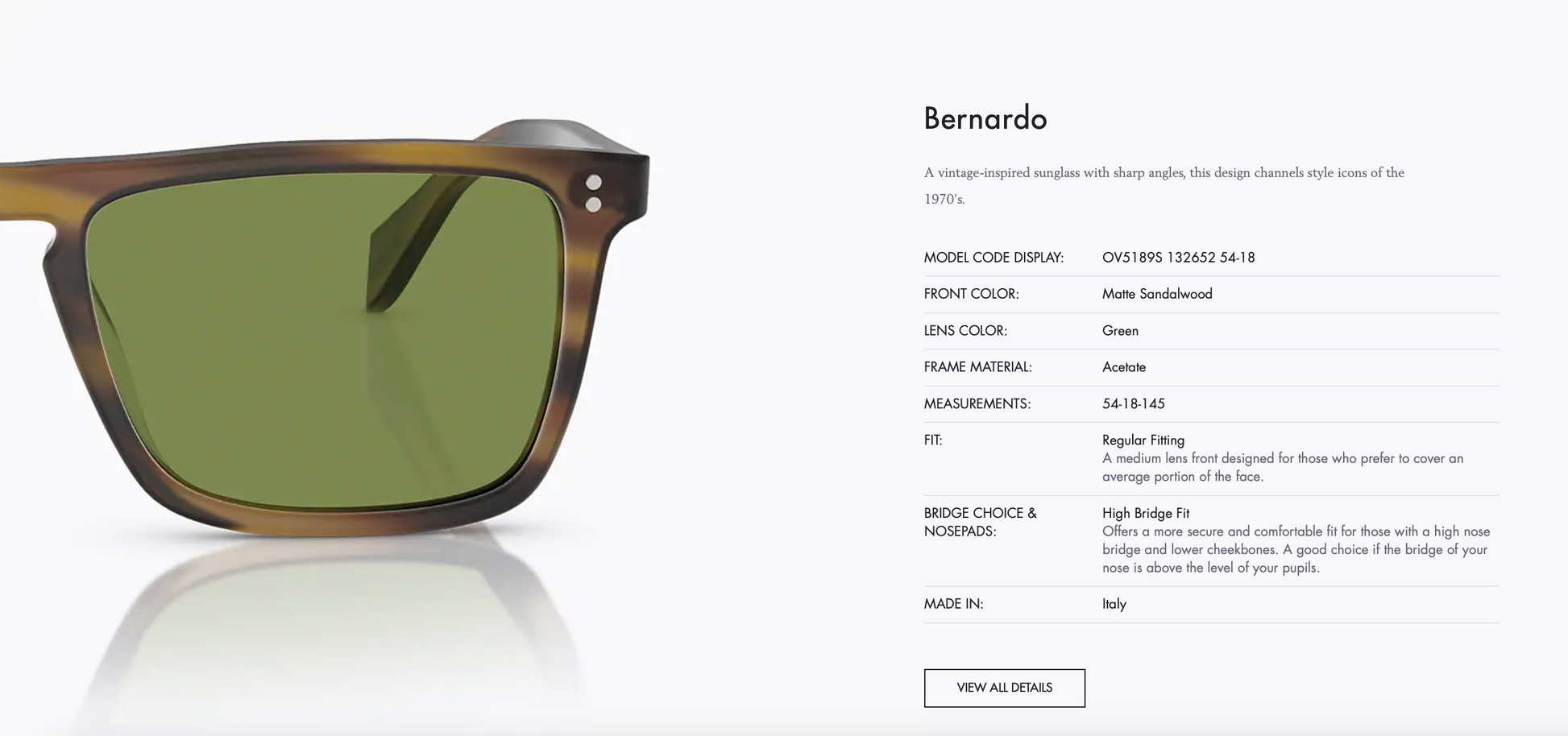Click the Italy made-in value

coord(1114,604)
